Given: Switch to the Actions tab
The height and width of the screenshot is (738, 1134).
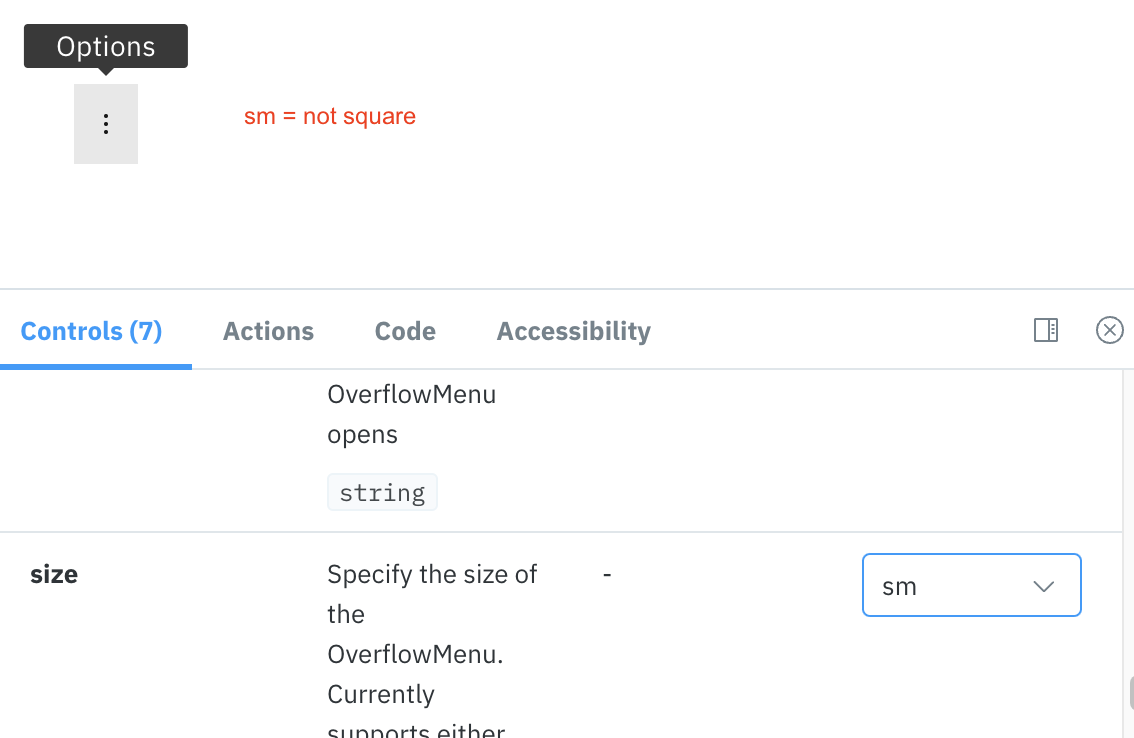Looking at the screenshot, I should (268, 331).
